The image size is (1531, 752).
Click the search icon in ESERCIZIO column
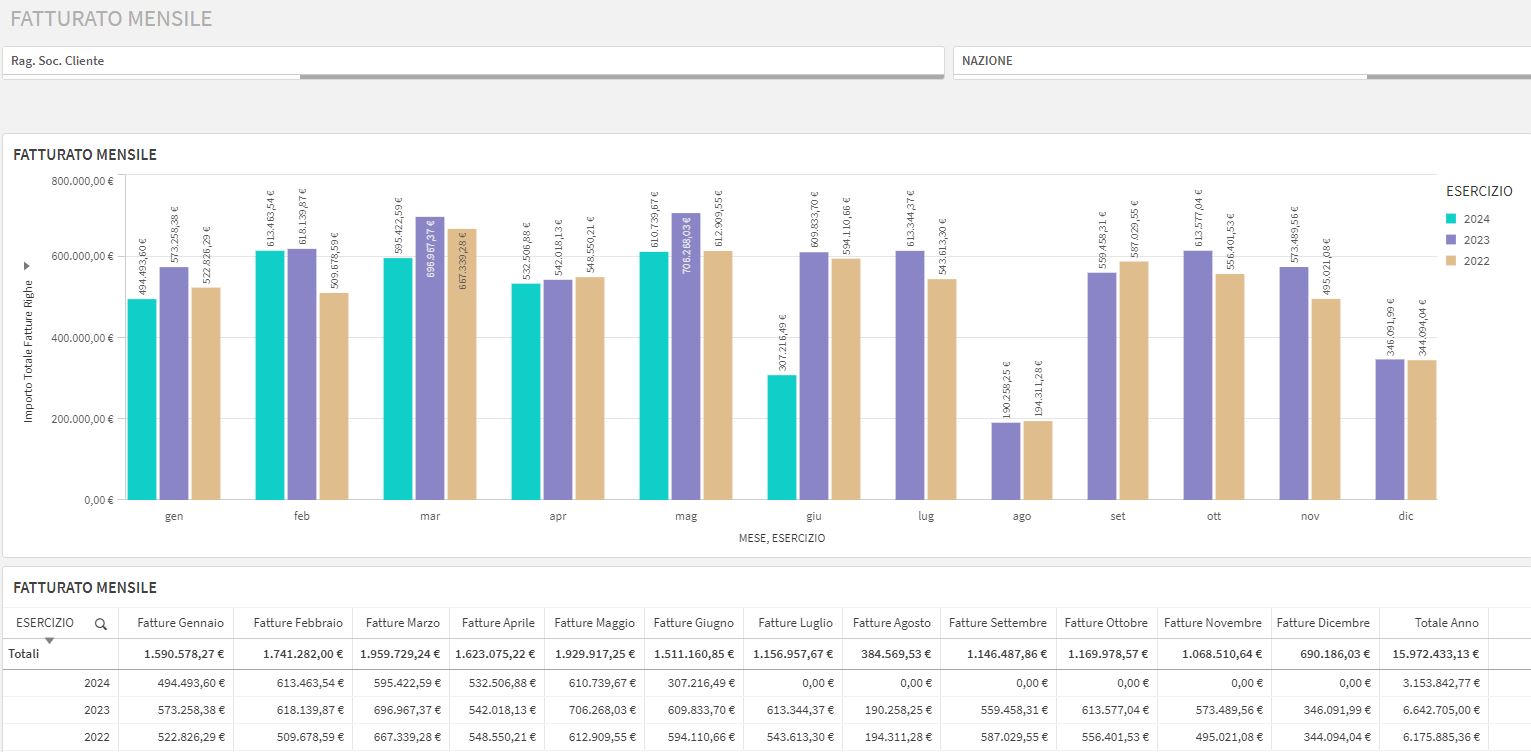(100, 623)
